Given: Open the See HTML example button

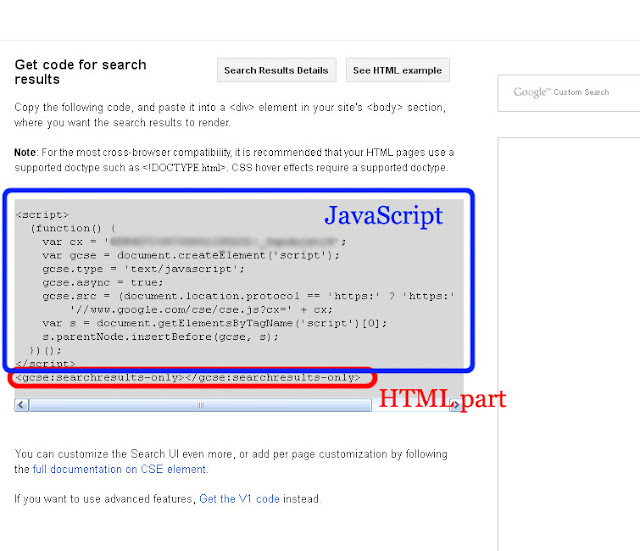Looking at the screenshot, I should [x=398, y=70].
